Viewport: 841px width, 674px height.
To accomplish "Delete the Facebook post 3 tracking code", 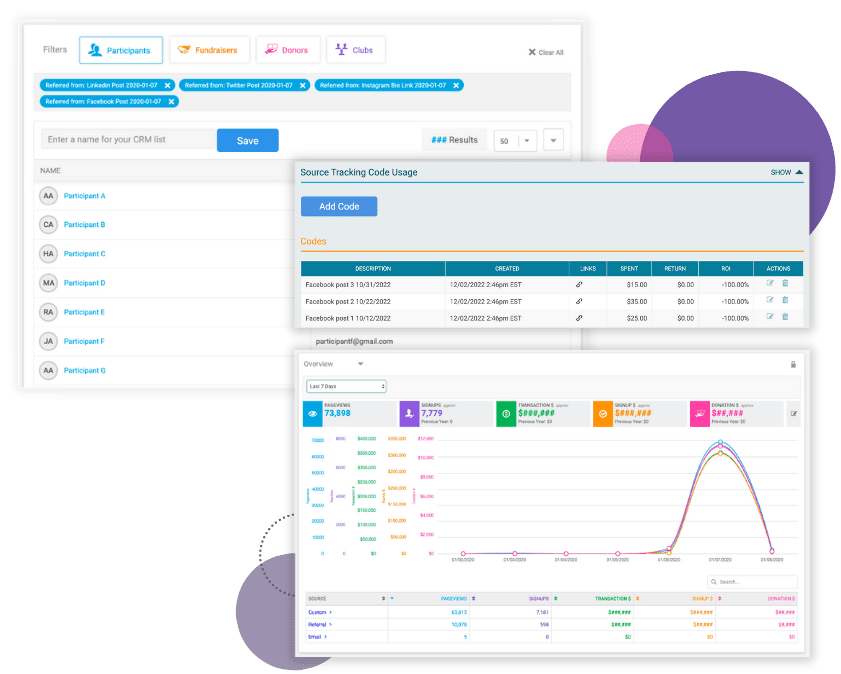I will (785, 283).
